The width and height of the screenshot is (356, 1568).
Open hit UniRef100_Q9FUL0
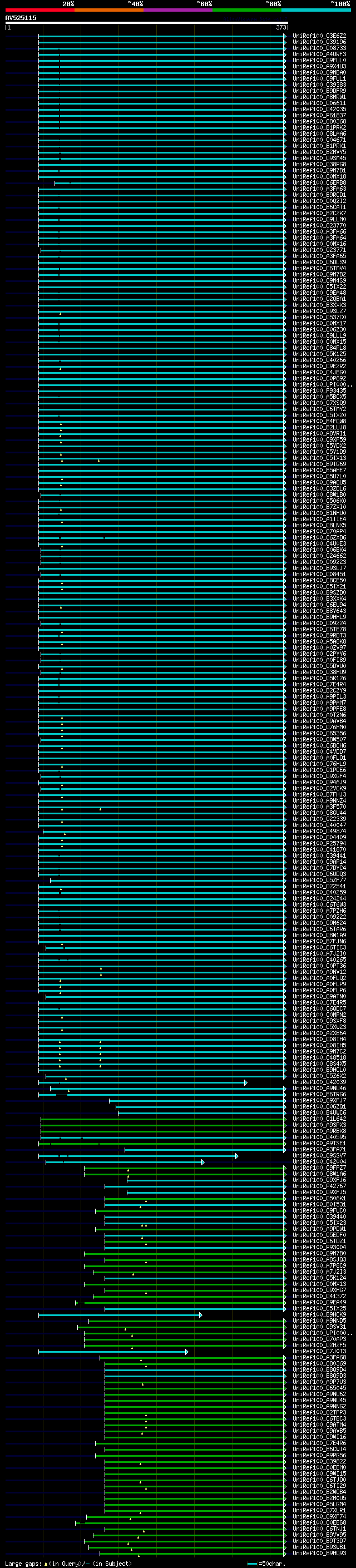click(x=319, y=60)
